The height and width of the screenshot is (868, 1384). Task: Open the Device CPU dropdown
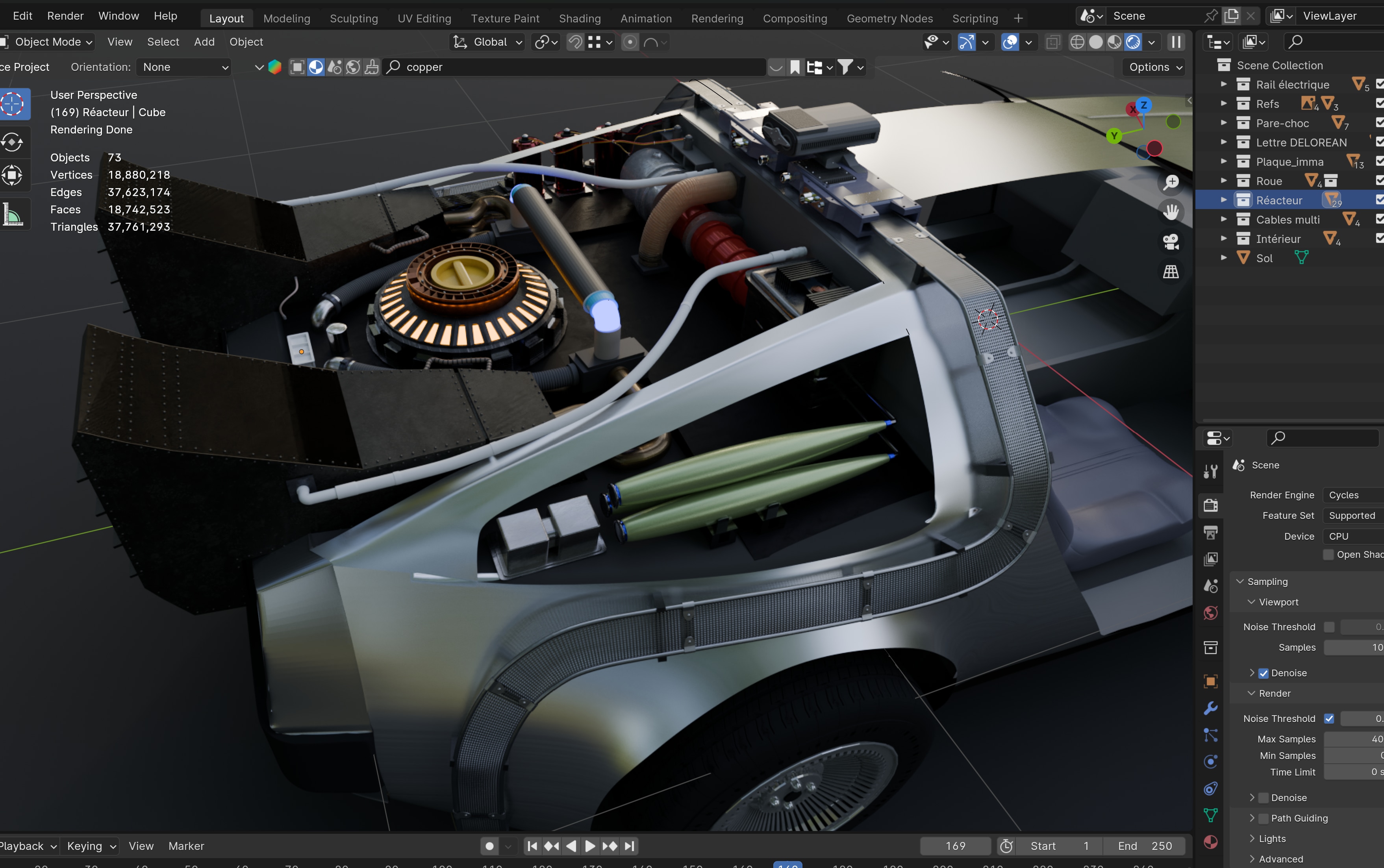tap(1353, 536)
